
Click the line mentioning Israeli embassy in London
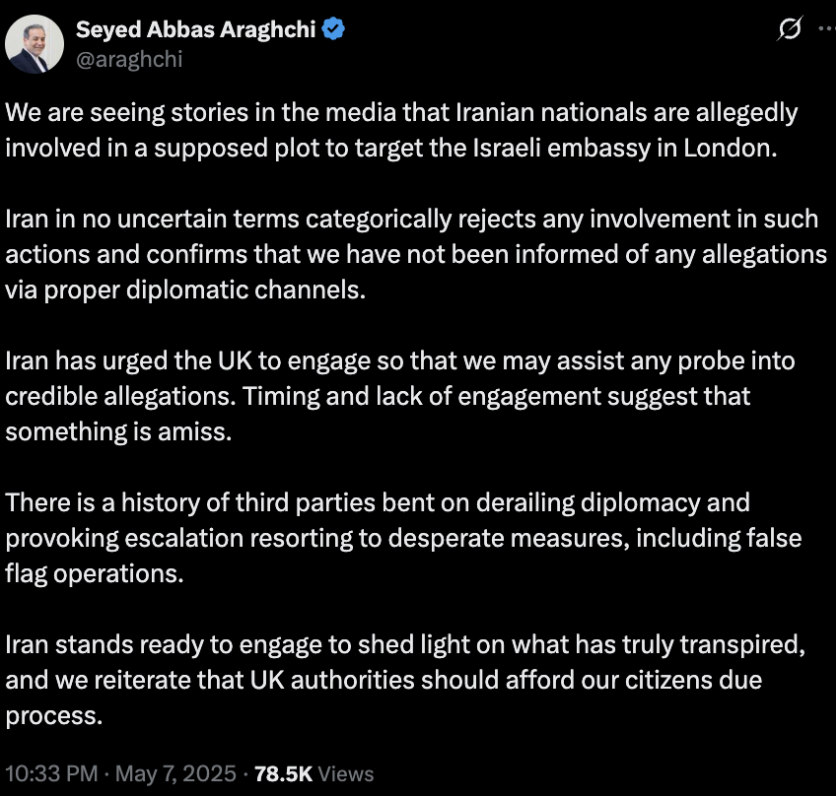tap(391, 148)
